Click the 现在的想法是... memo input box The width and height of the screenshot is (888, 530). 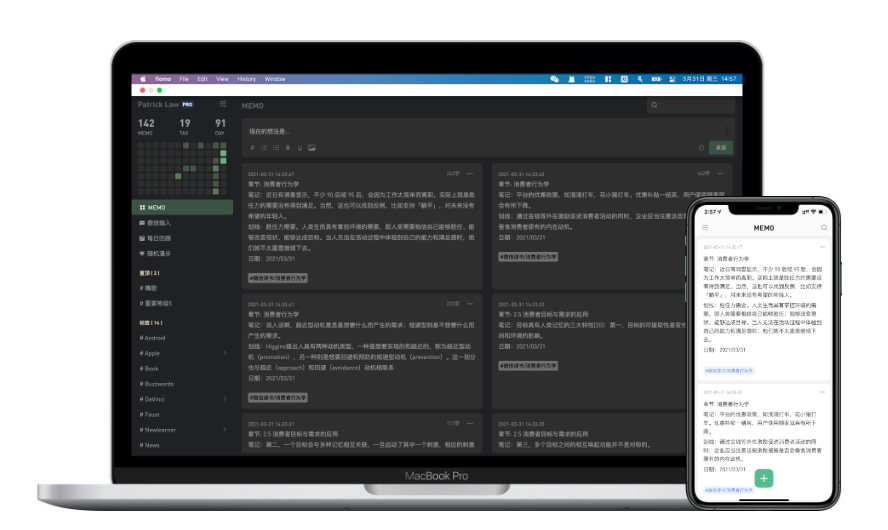pyautogui.click(x=487, y=131)
